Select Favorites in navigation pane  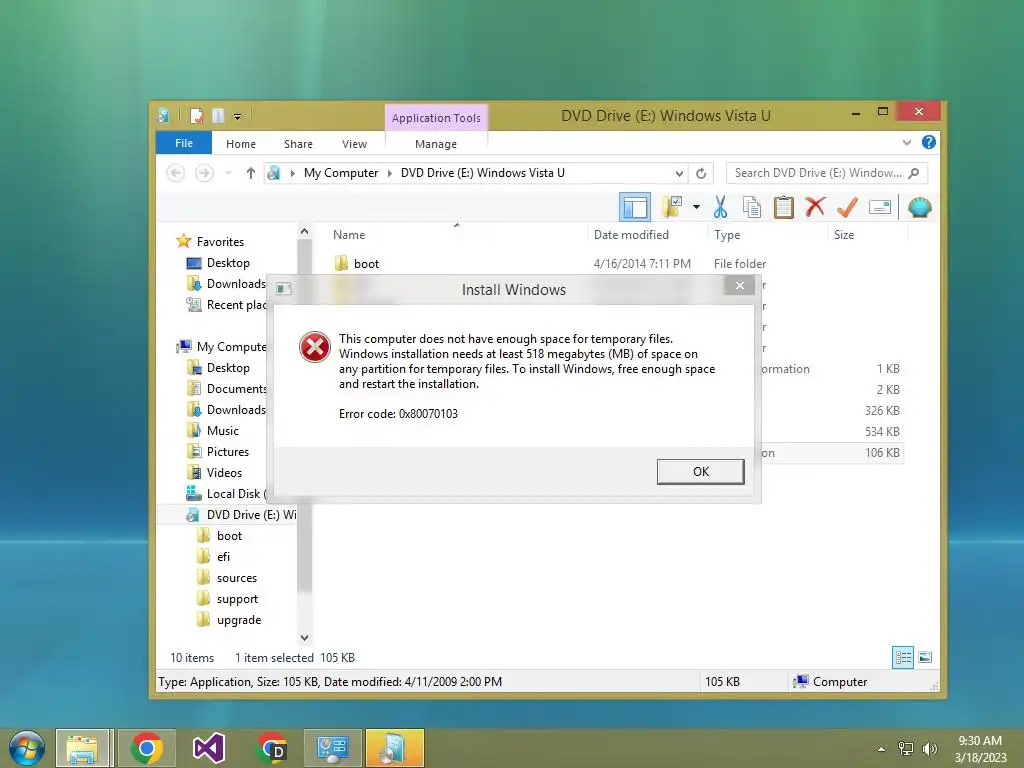pyautogui.click(x=220, y=242)
